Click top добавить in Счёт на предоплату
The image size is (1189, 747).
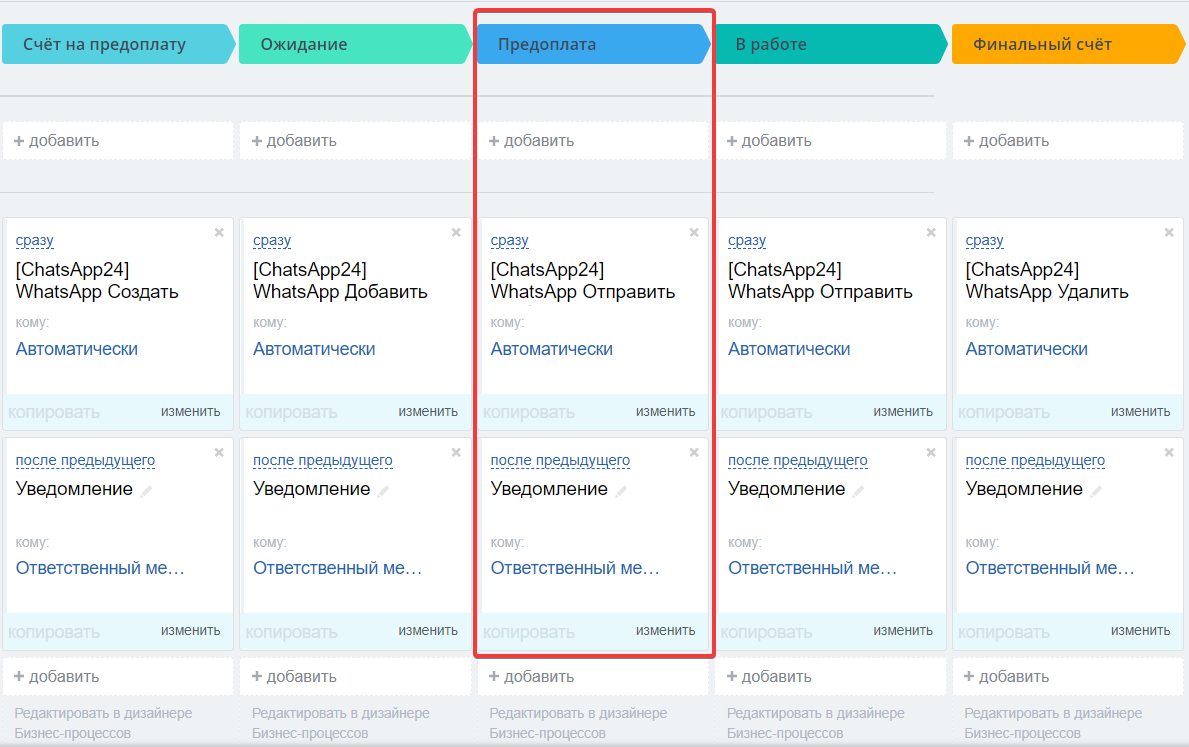[x=56, y=141]
